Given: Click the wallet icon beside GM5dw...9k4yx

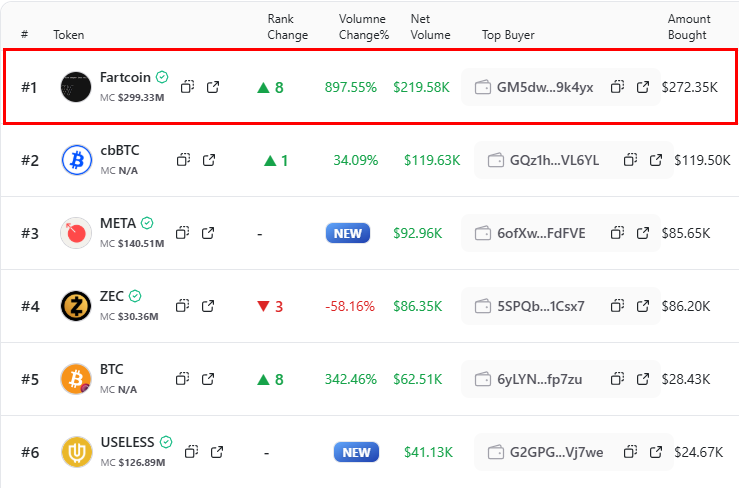Looking at the screenshot, I should click(483, 87).
